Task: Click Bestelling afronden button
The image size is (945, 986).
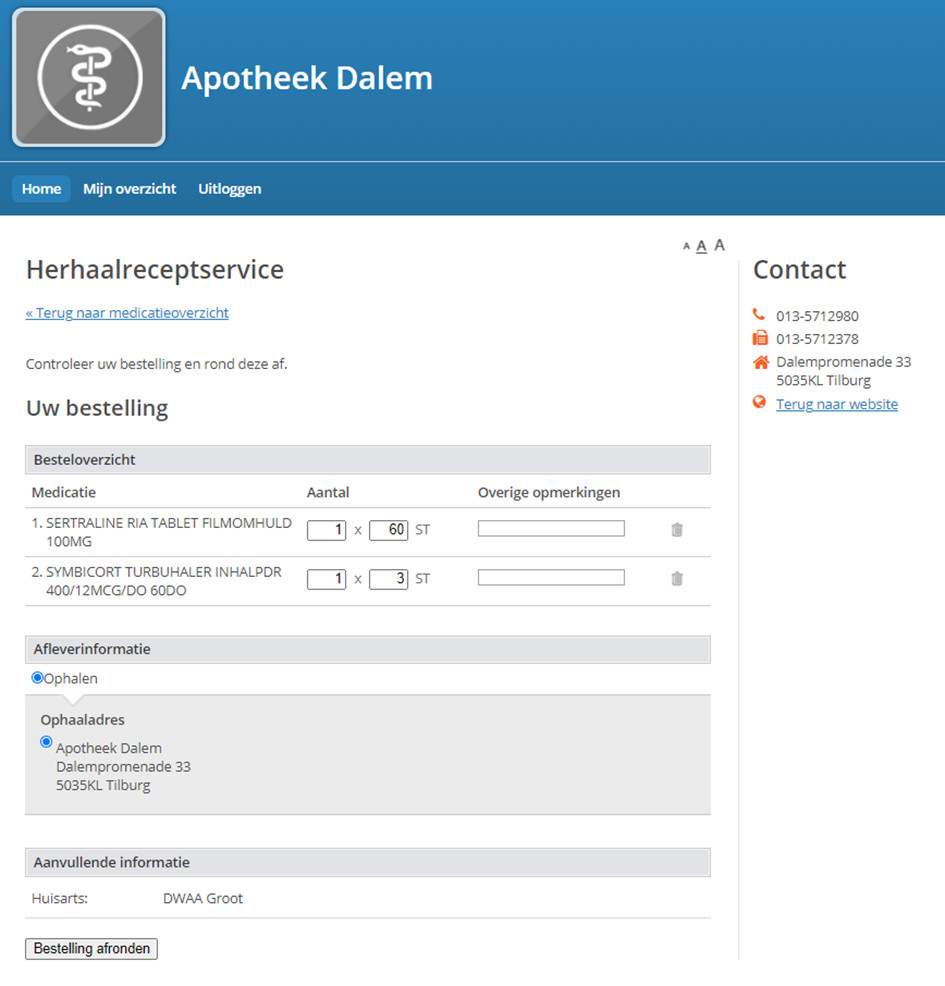Action: click(x=91, y=948)
